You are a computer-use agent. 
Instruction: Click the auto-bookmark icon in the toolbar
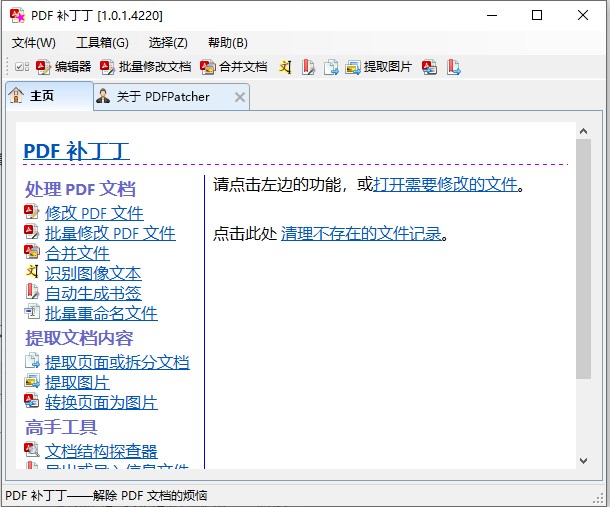tap(308, 67)
